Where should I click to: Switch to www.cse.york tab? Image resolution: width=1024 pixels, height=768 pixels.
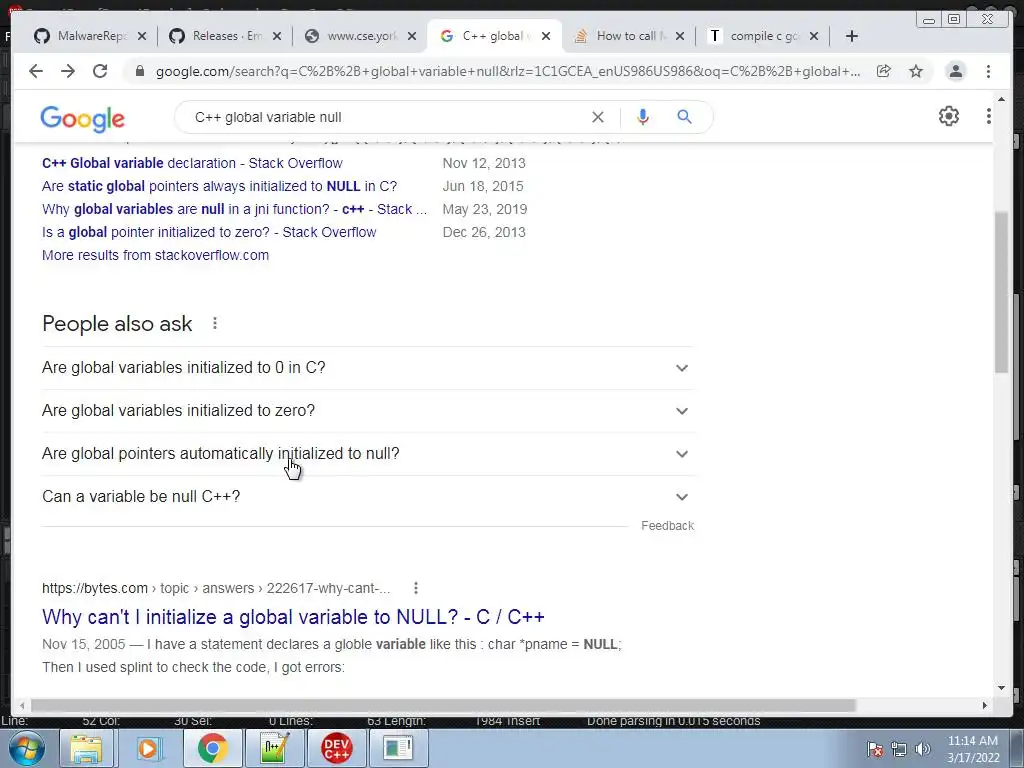coord(360,36)
